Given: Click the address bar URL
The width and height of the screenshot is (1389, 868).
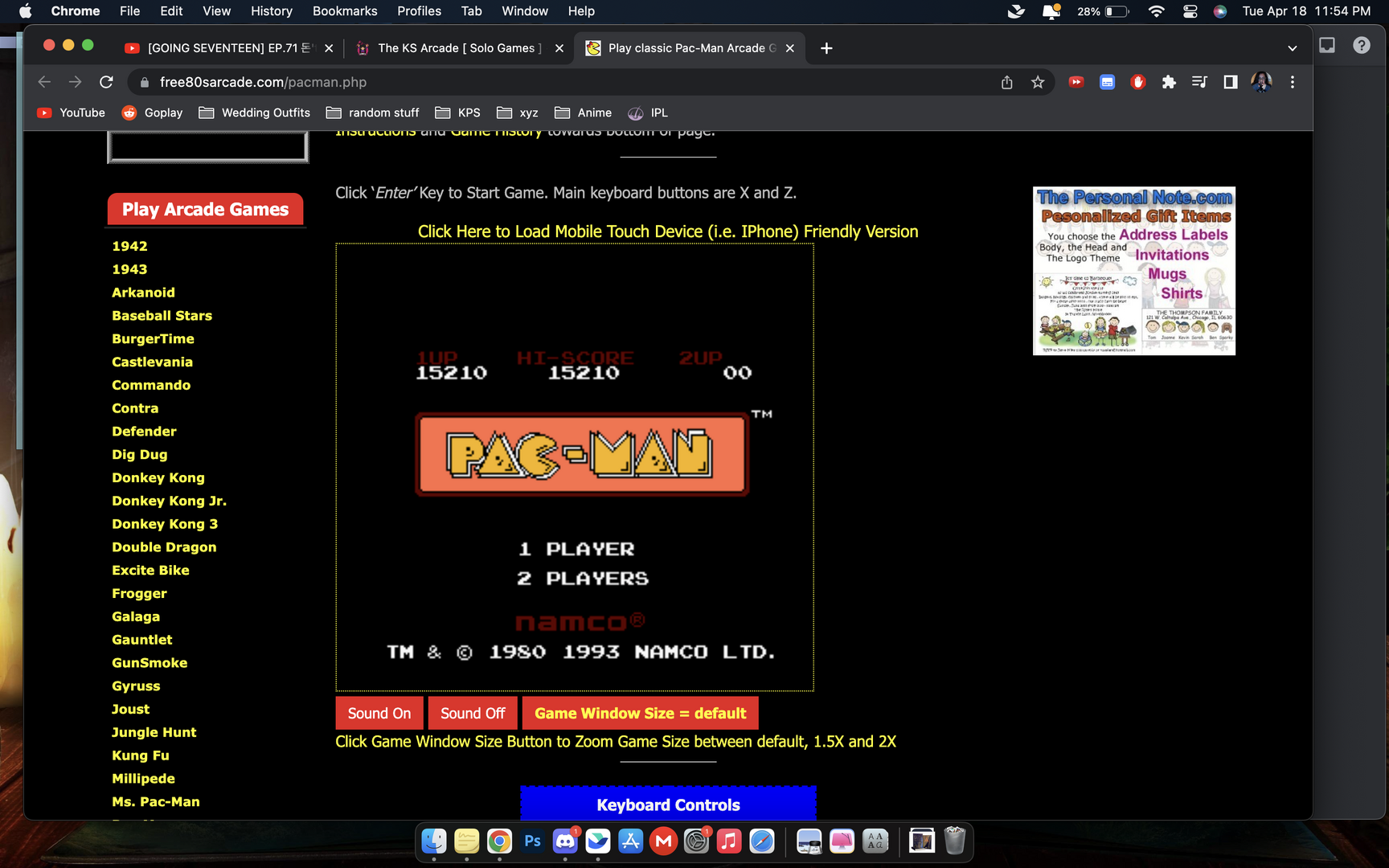Looking at the screenshot, I should (x=263, y=82).
